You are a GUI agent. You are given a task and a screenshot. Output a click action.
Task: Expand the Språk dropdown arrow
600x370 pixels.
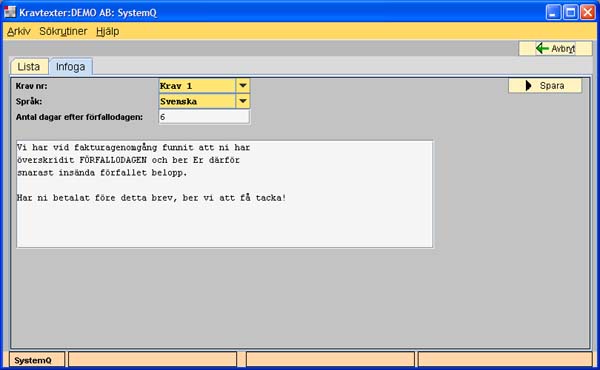[243, 101]
